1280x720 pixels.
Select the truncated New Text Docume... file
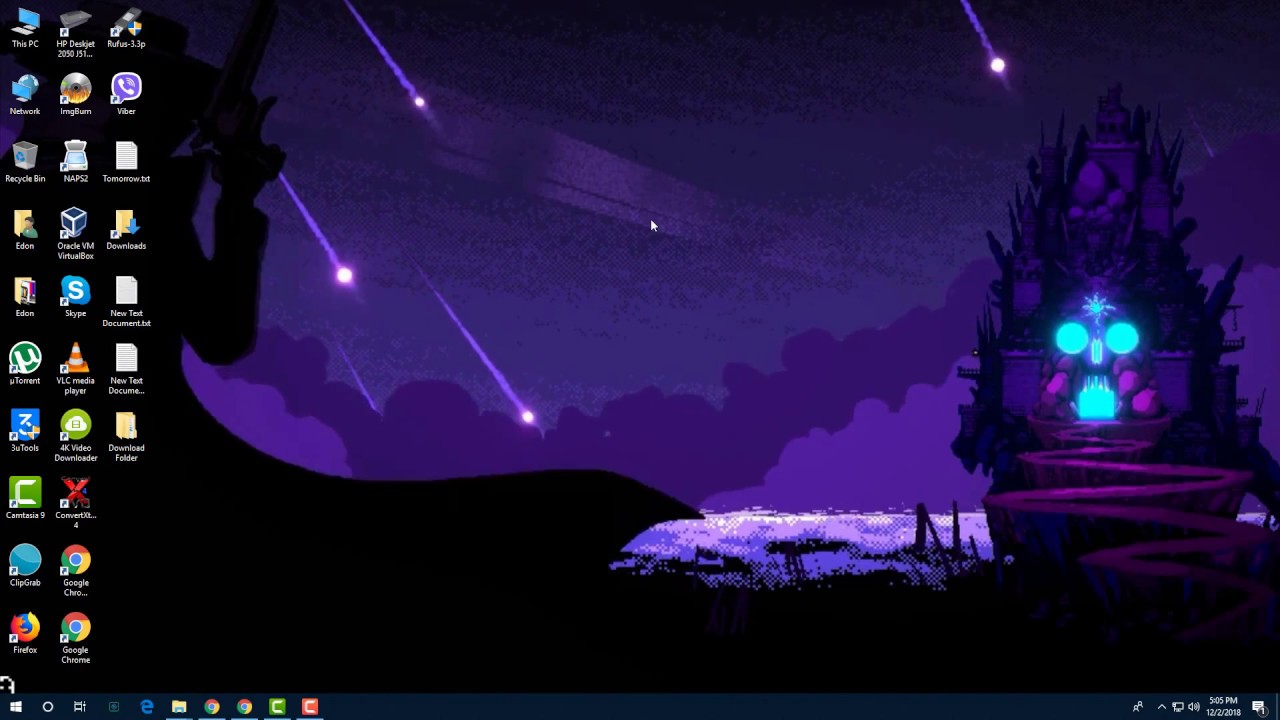coord(126,368)
